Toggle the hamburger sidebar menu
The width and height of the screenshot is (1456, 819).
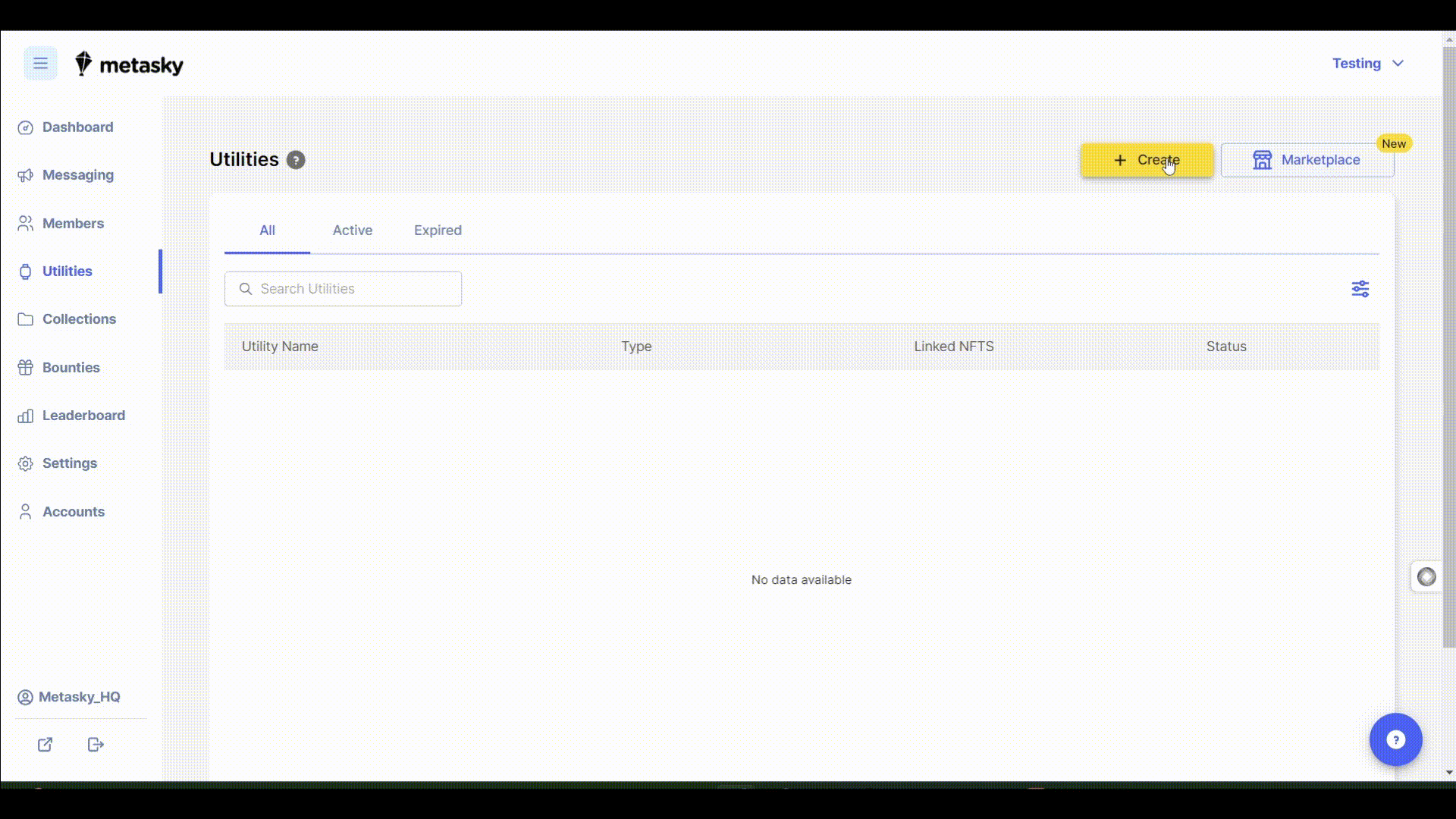coord(40,64)
